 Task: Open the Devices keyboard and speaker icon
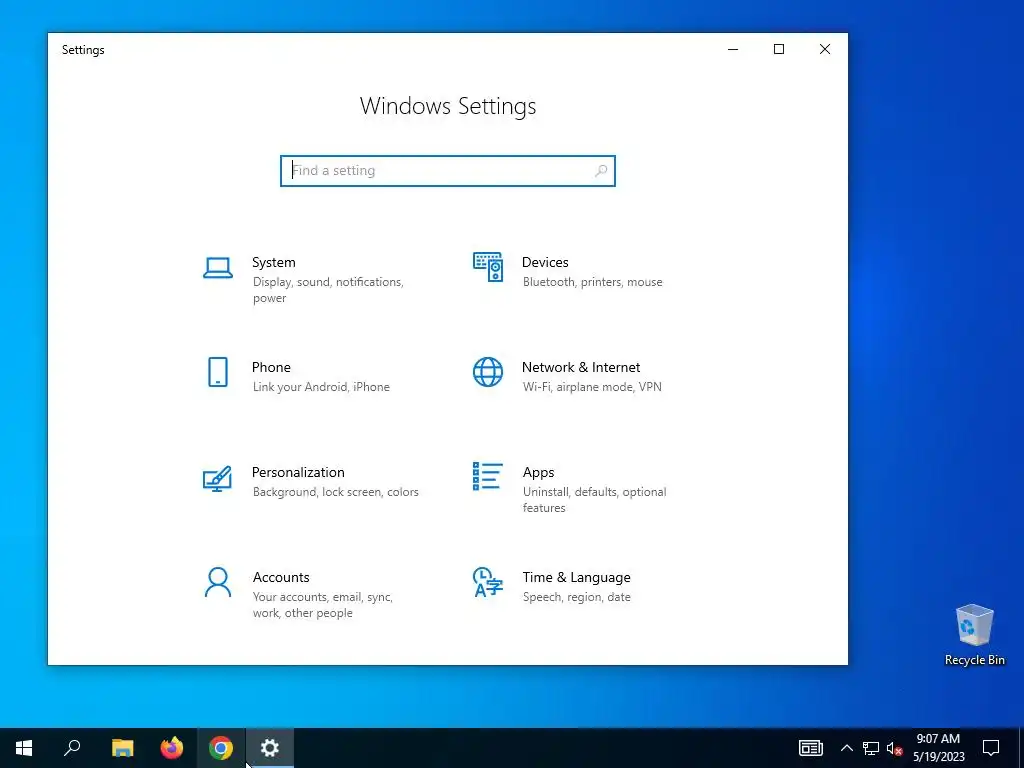coord(488,267)
